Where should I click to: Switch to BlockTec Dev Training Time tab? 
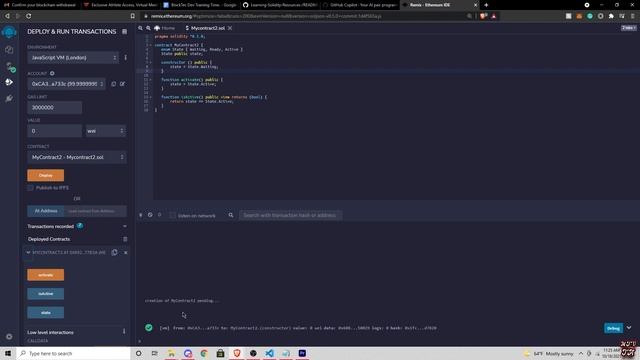(x=200, y=5)
